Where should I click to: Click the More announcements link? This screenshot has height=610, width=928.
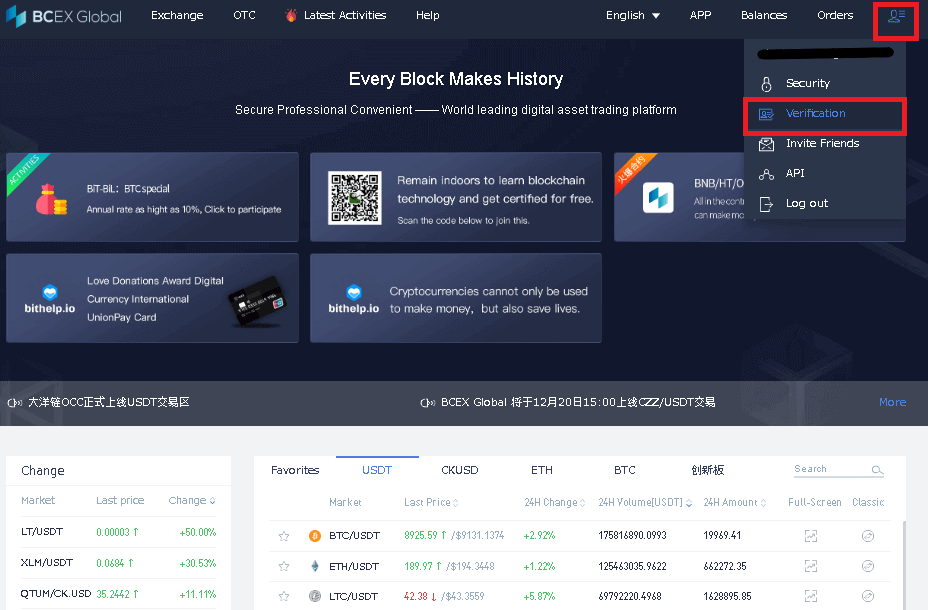pos(892,402)
